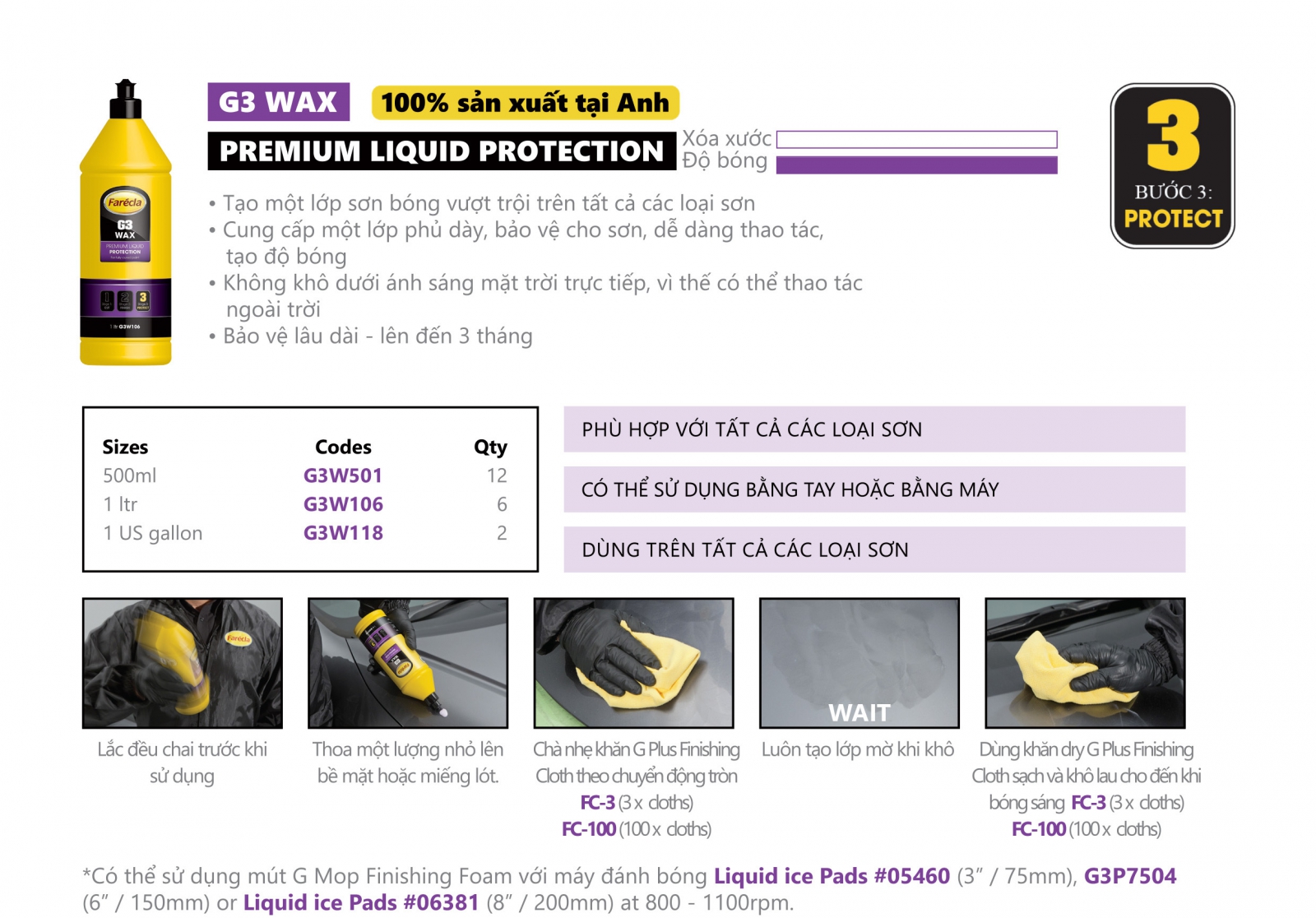Click product code G3W501
Viewport: 1316px width, 918px height.
[x=343, y=475]
